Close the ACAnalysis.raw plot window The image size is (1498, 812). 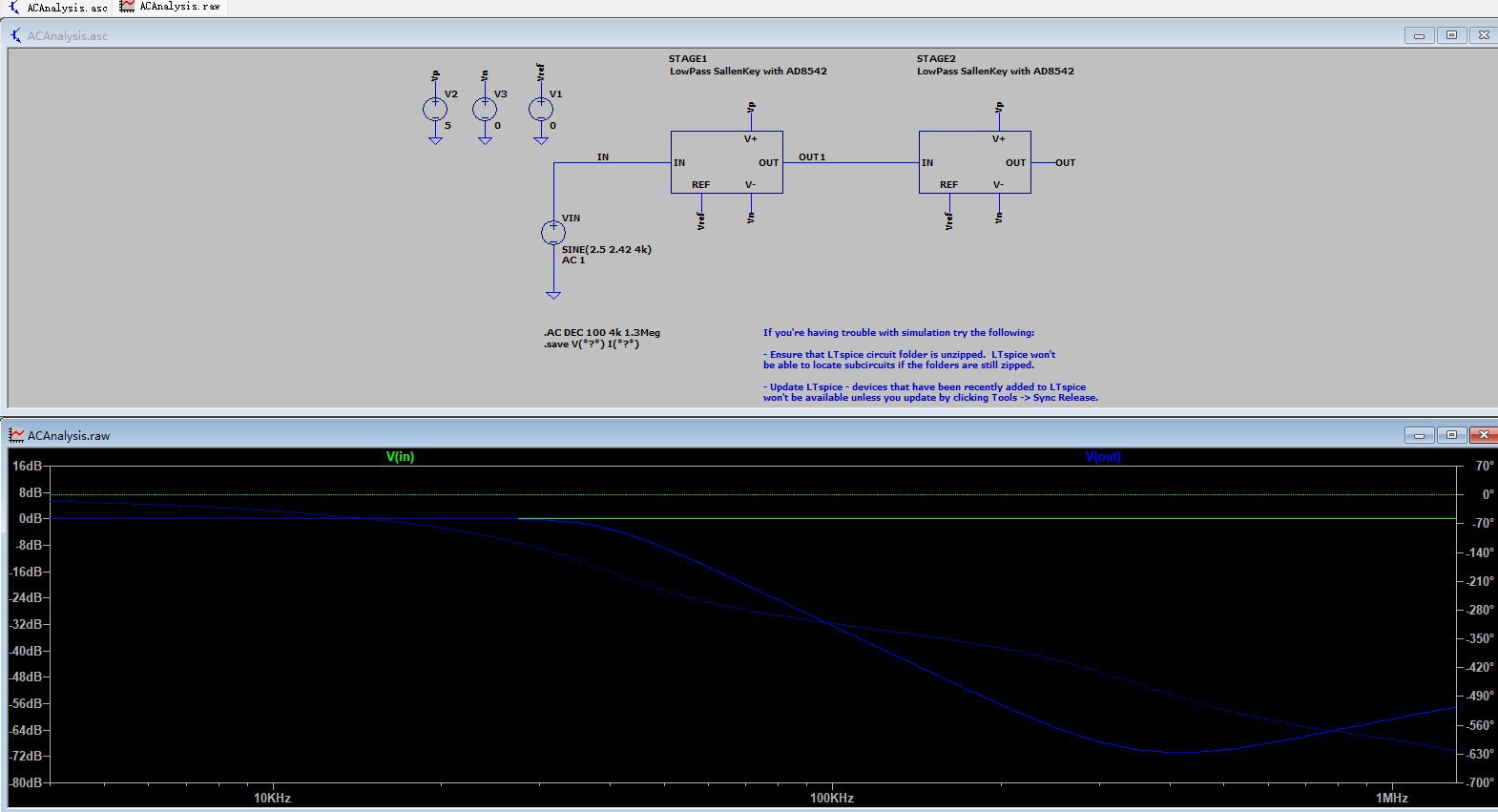coord(1484,435)
